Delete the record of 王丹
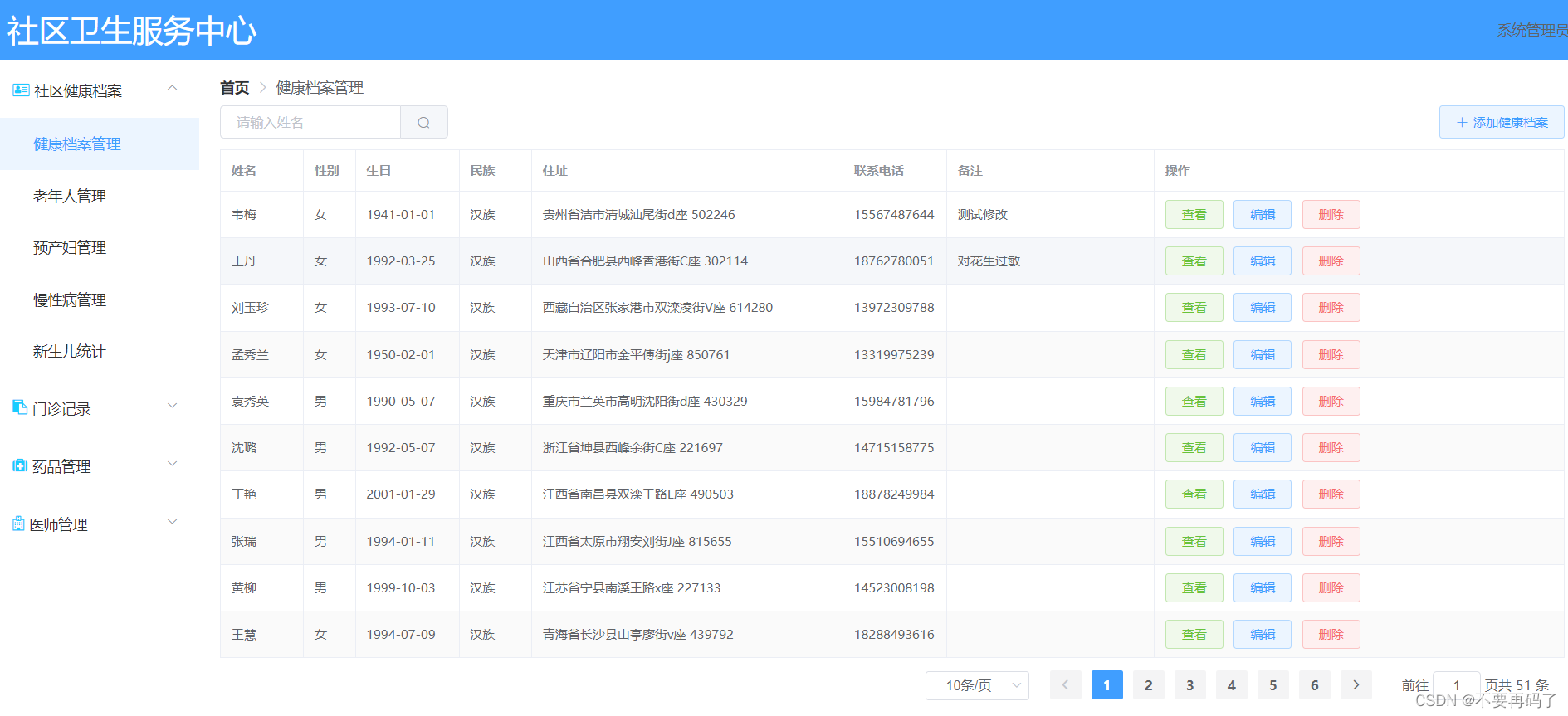1568x716 pixels. point(1331,261)
